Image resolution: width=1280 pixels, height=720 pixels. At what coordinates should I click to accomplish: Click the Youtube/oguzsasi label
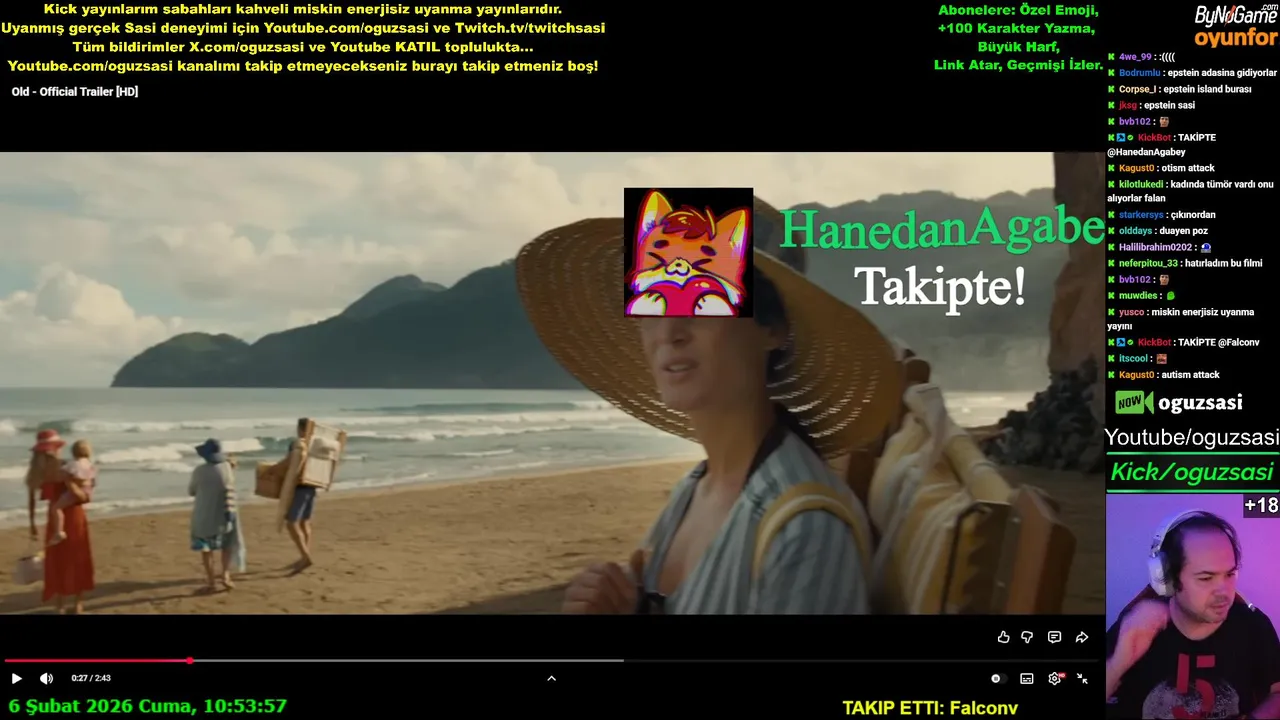(x=1192, y=437)
